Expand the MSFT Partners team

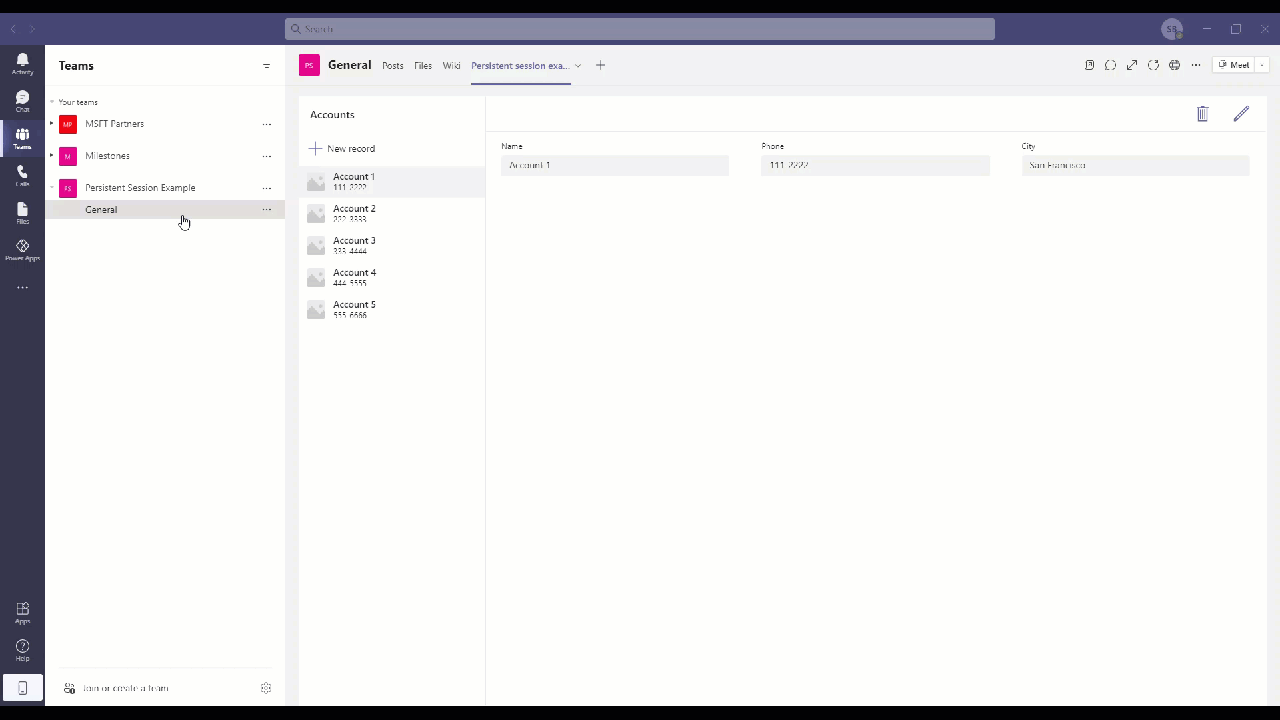52,124
